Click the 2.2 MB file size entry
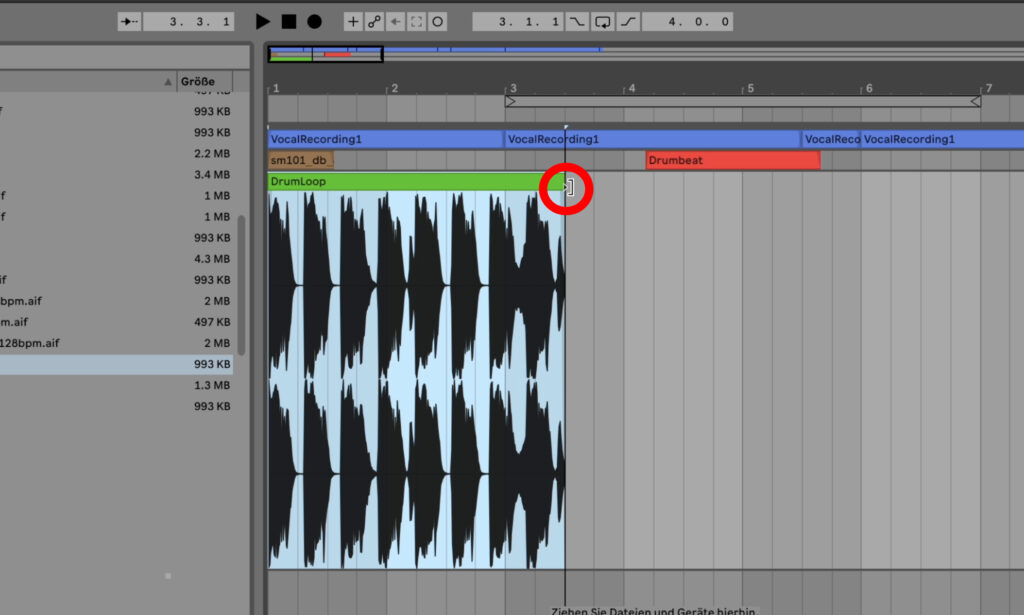The image size is (1024, 615). (212, 153)
